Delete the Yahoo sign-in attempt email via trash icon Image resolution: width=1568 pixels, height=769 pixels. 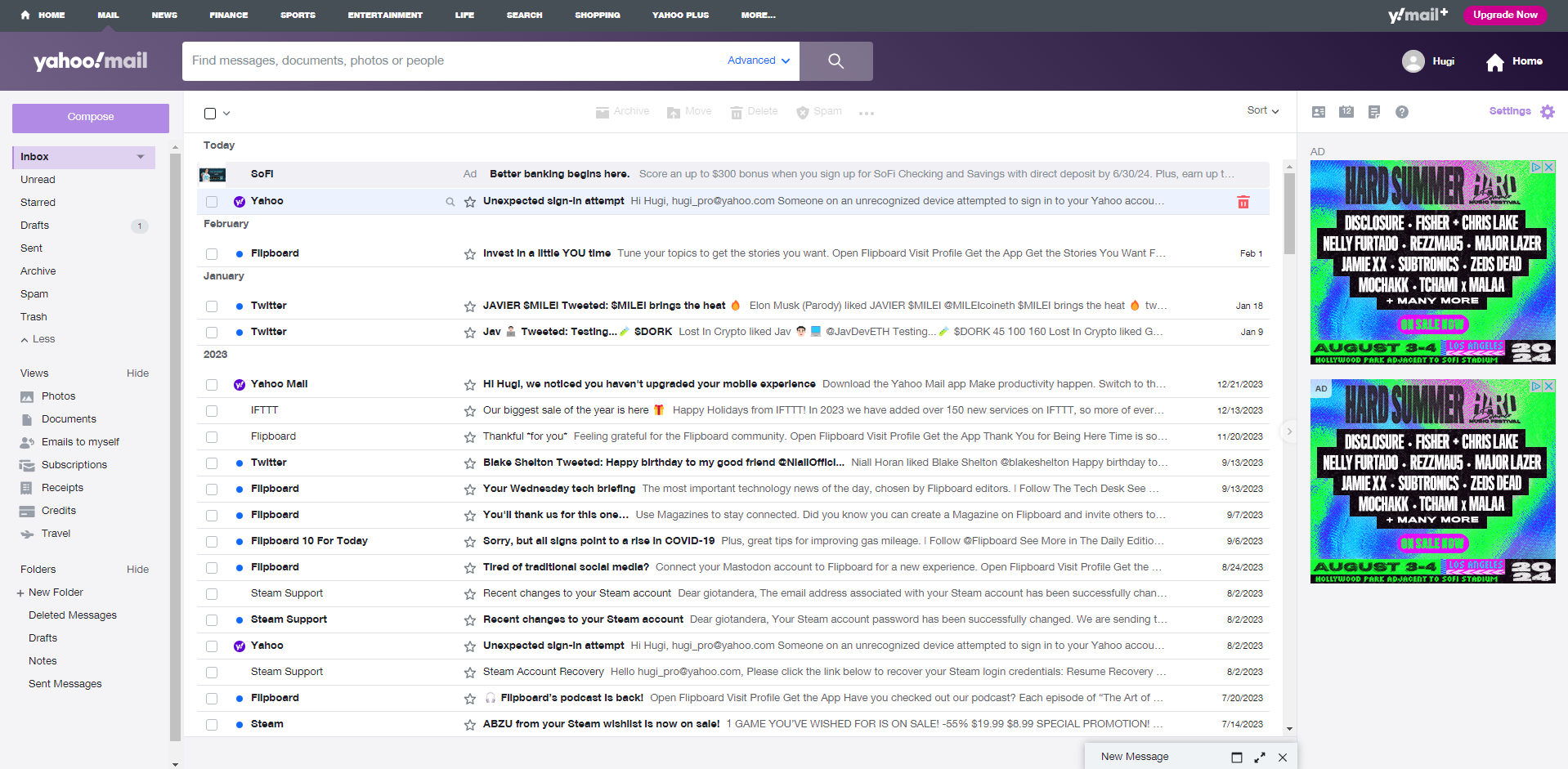coord(1243,202)
